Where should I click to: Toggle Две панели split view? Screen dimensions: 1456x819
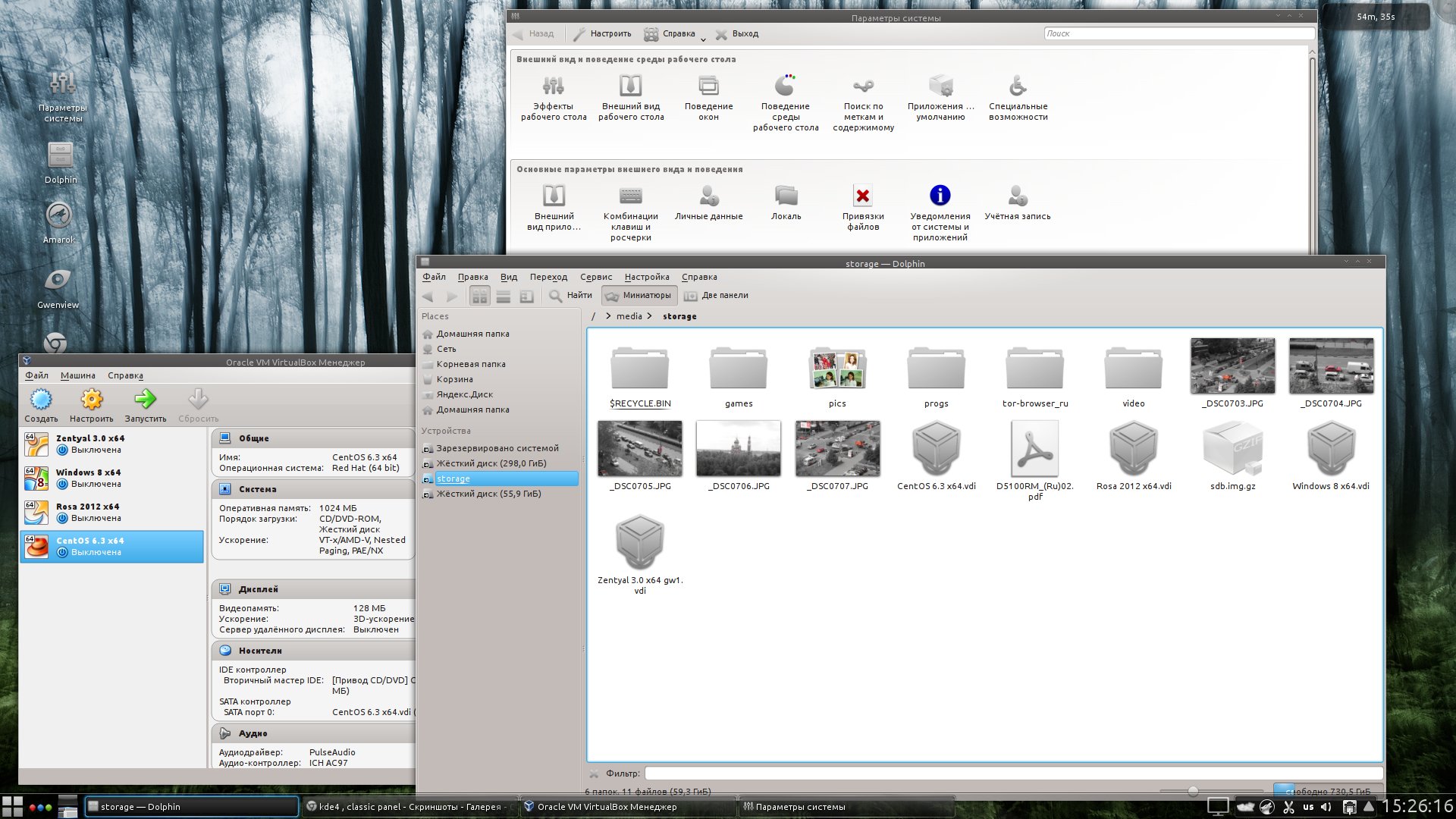[x=716, y=296]
